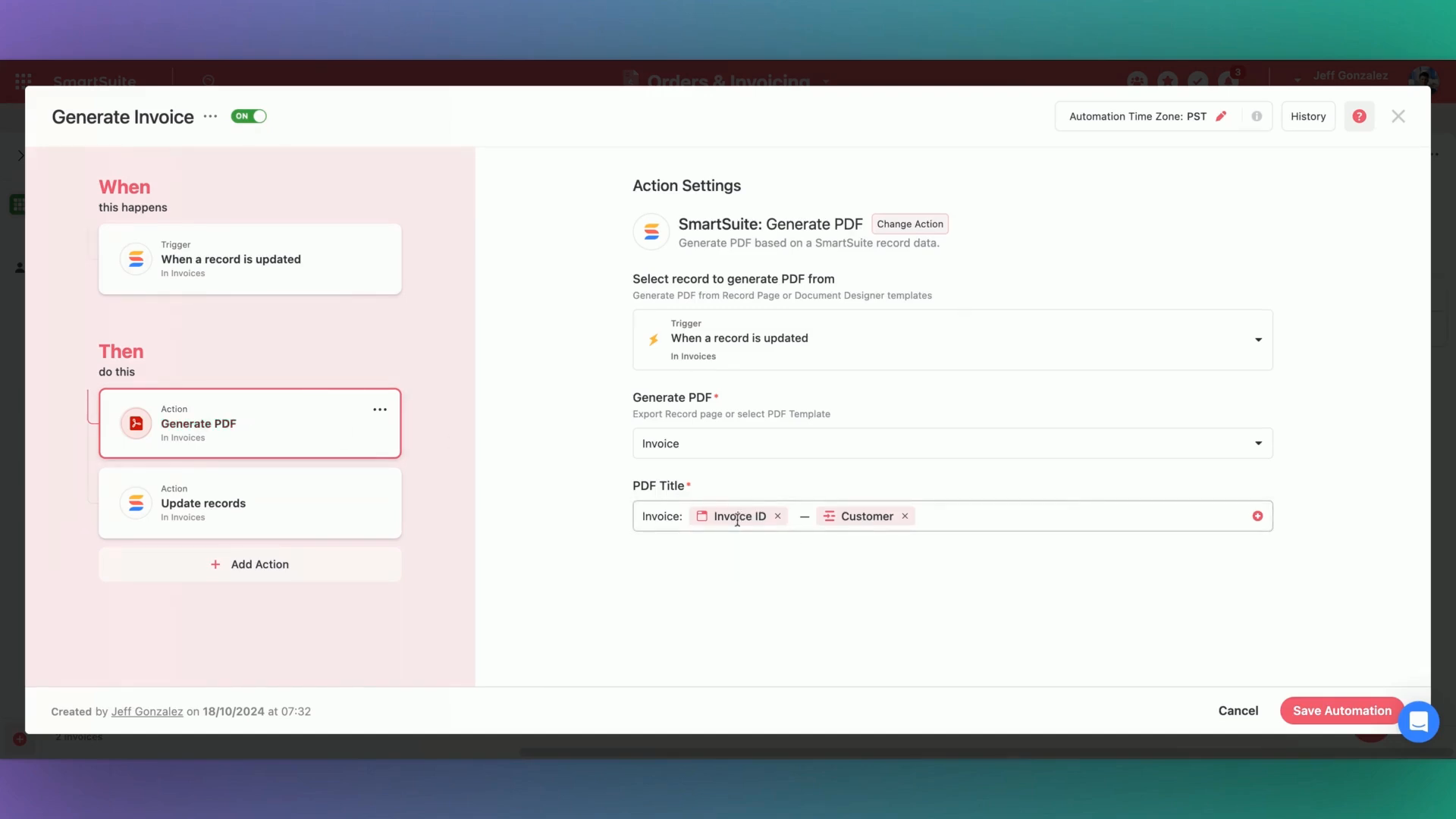Image resolution: width=1456 pixels, height=819 pixels.
Task: Click the info icon beside time zone
Action: (1257, 116)
